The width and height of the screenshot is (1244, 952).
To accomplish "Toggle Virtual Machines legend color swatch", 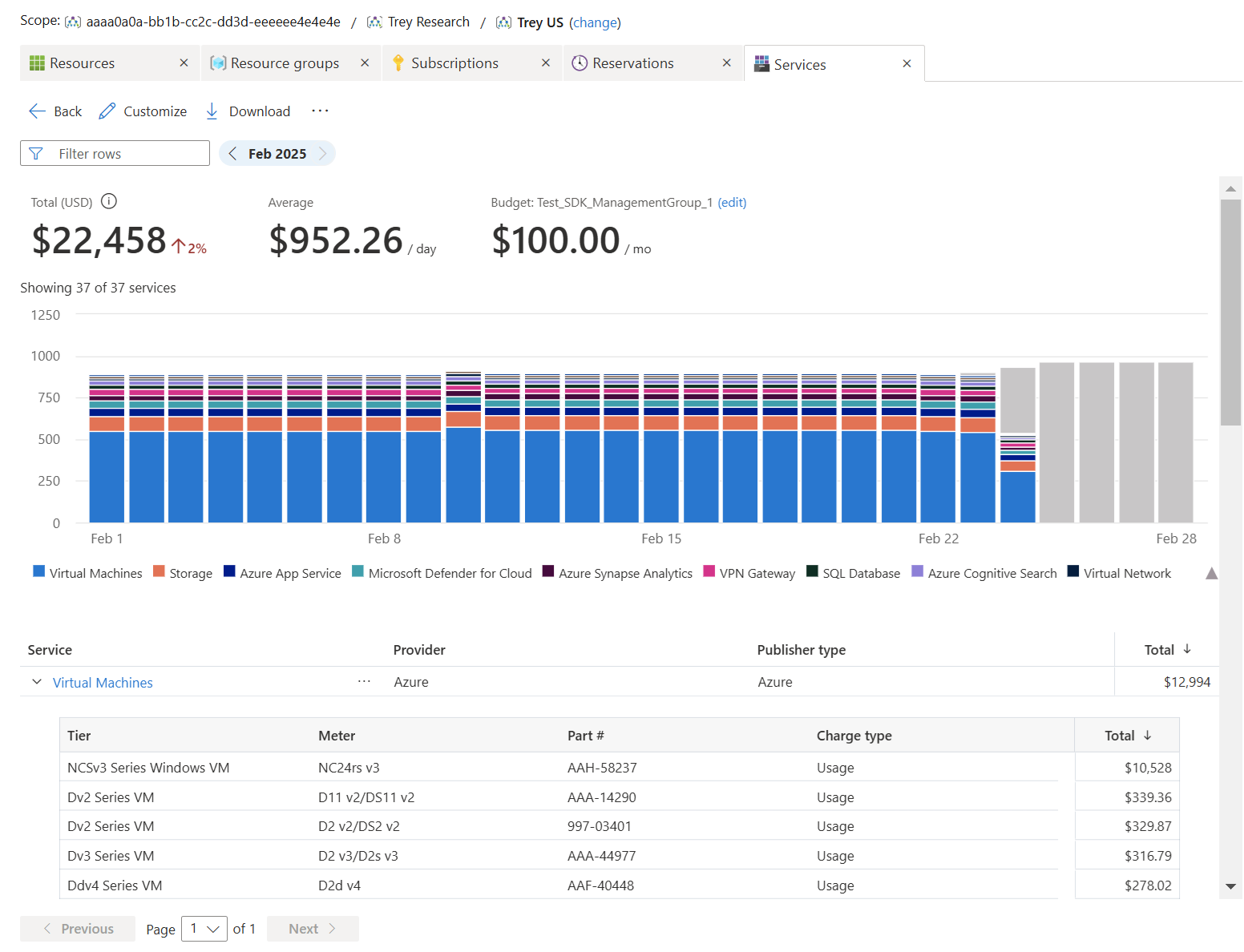I will [38, 571].
